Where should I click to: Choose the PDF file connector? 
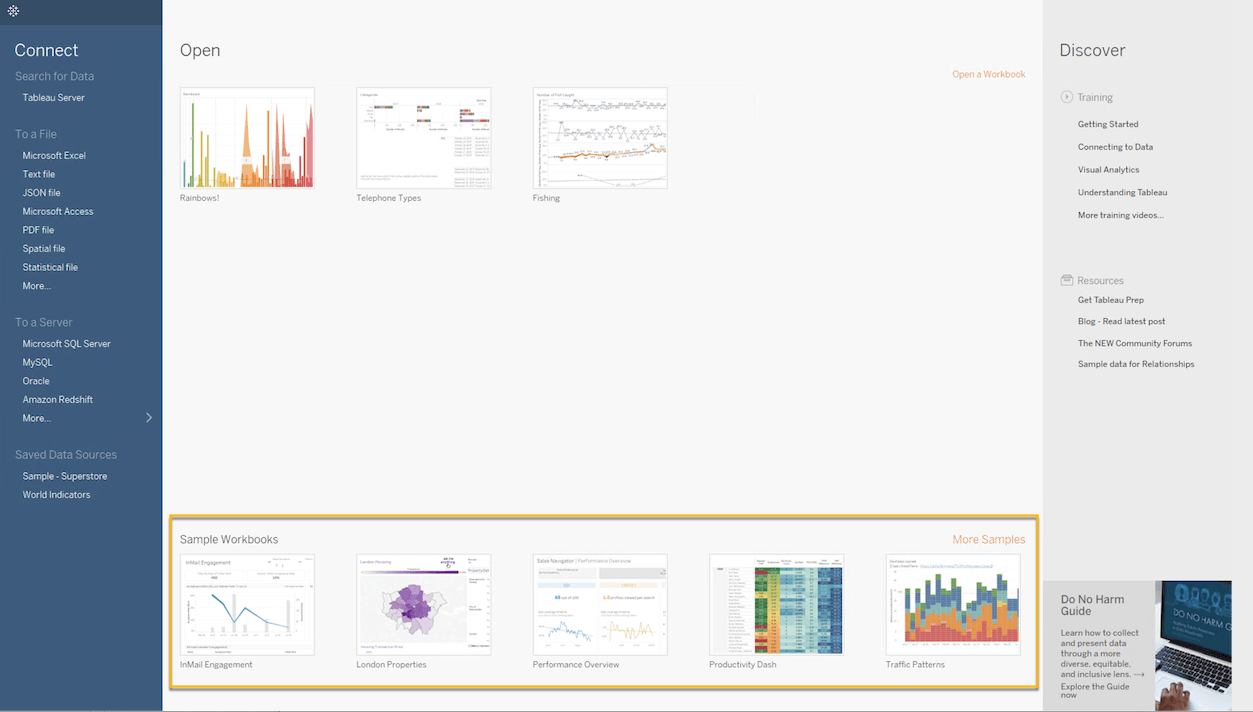(x=39, y=230)
